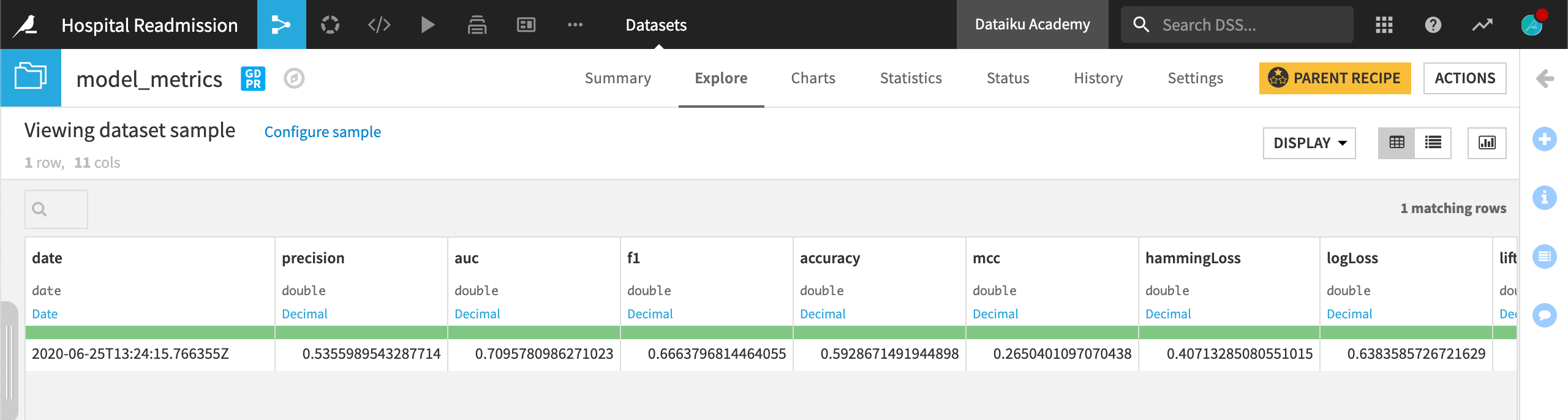View the History tab
1568x420 pixels.
click(x=1098, y=78)
